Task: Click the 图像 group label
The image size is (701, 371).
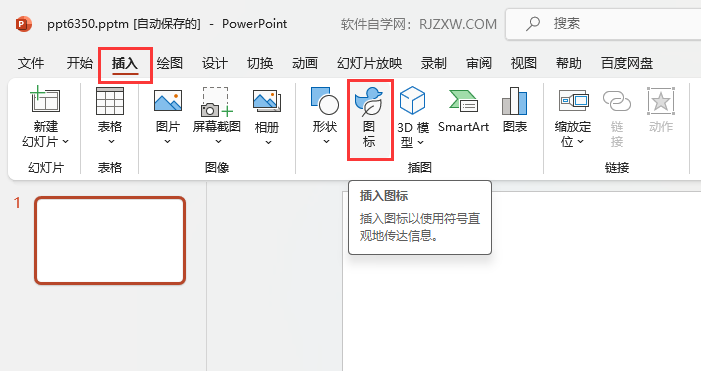Action: 217,168
